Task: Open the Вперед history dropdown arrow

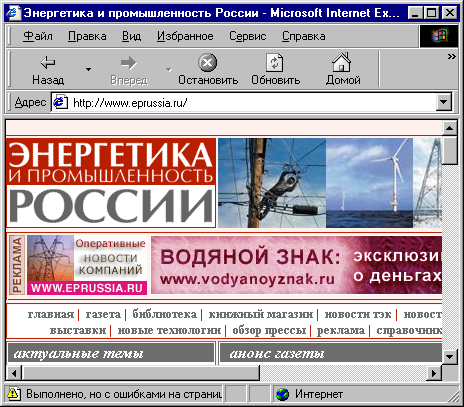Action: pos(169,69)
